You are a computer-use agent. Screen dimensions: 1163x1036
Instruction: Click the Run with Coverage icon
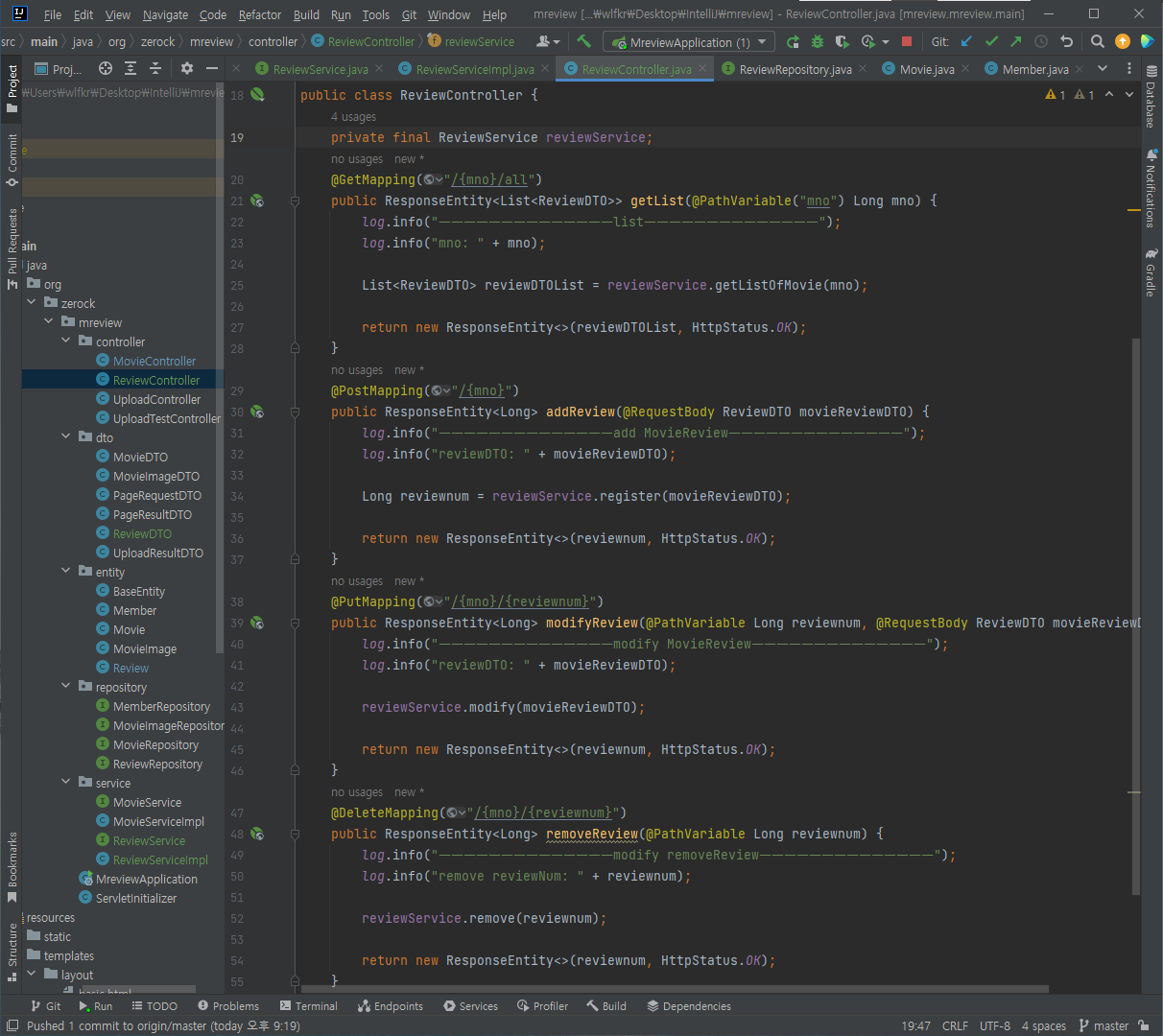[x=842, y=41]
